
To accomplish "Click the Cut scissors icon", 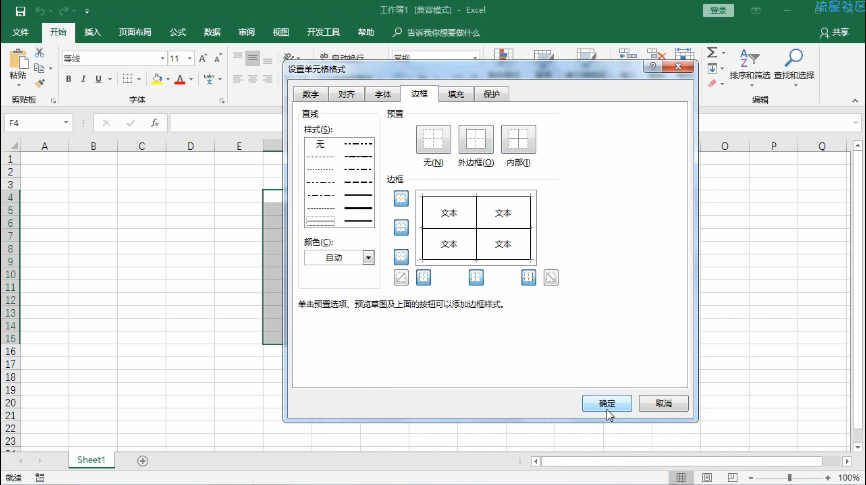I will click(39, 52).
